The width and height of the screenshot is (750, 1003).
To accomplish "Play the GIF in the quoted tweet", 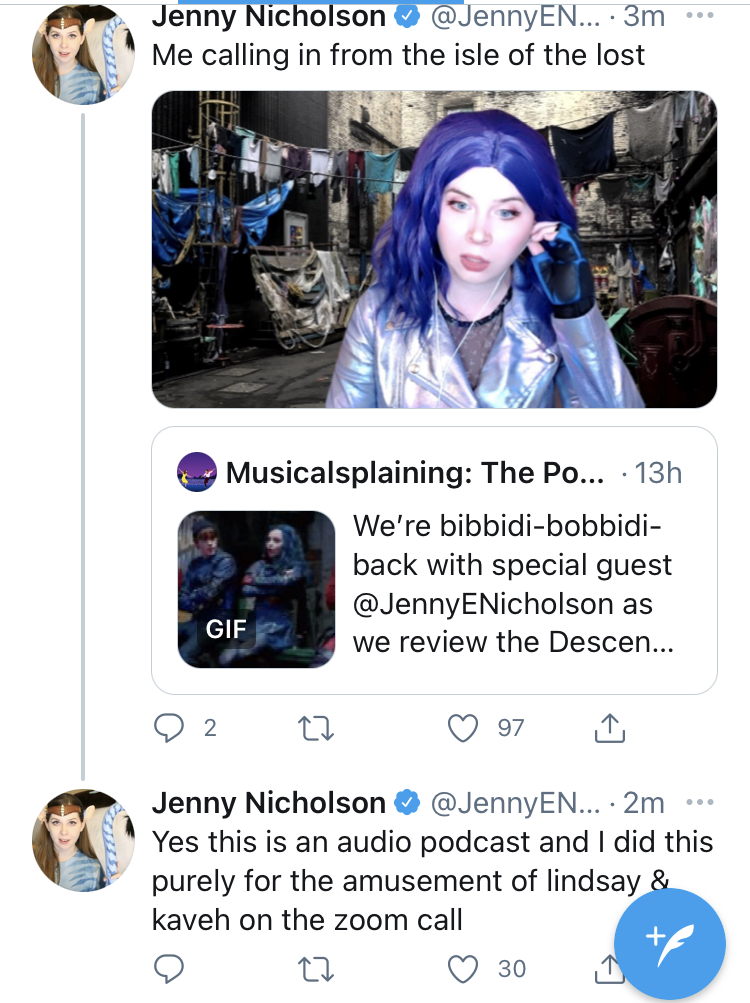I will pos(256,589).
